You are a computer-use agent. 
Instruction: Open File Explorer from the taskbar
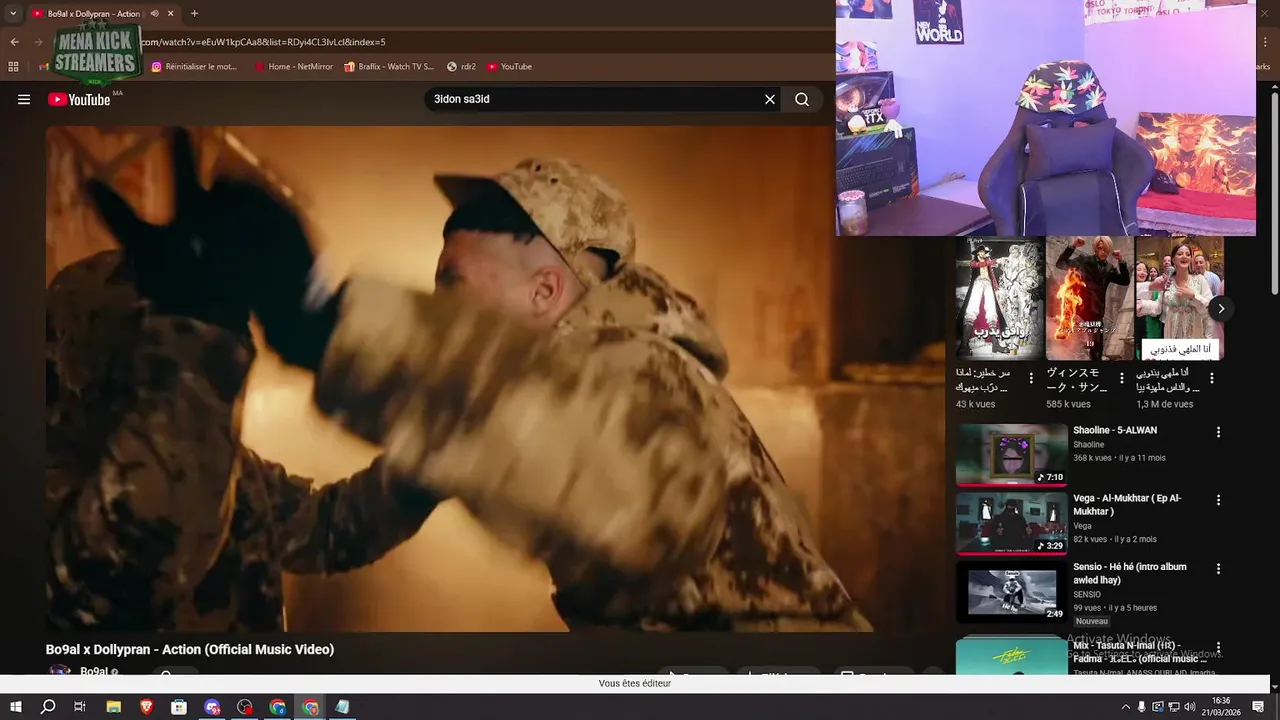pos(113,707)
